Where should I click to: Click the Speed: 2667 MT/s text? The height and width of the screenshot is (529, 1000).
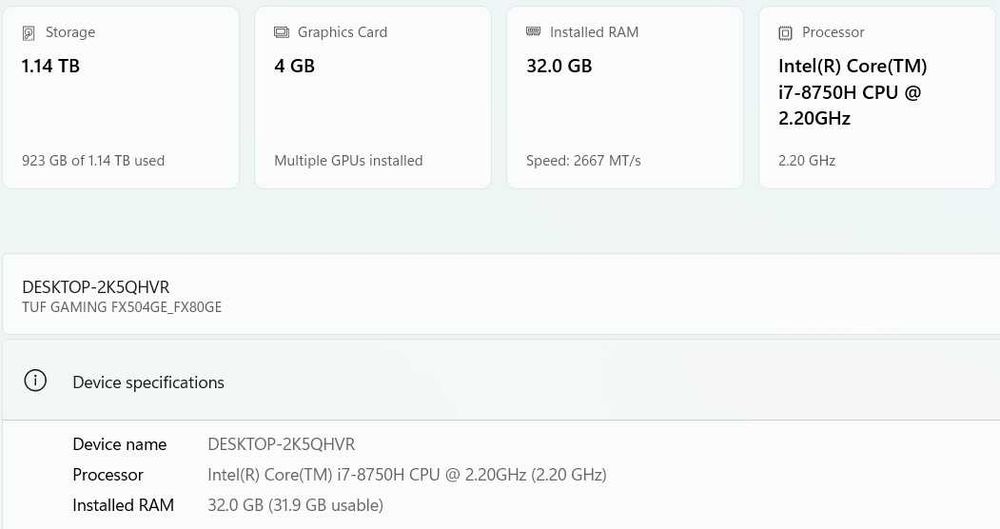583,160
